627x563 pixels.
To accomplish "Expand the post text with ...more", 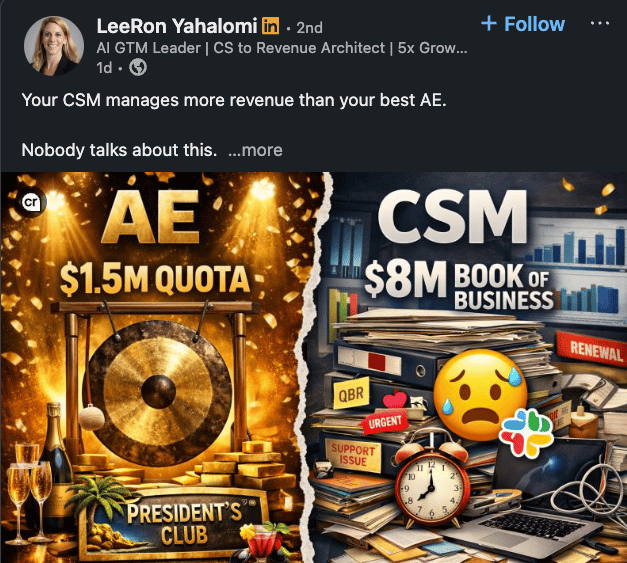I will click(255, 150).
